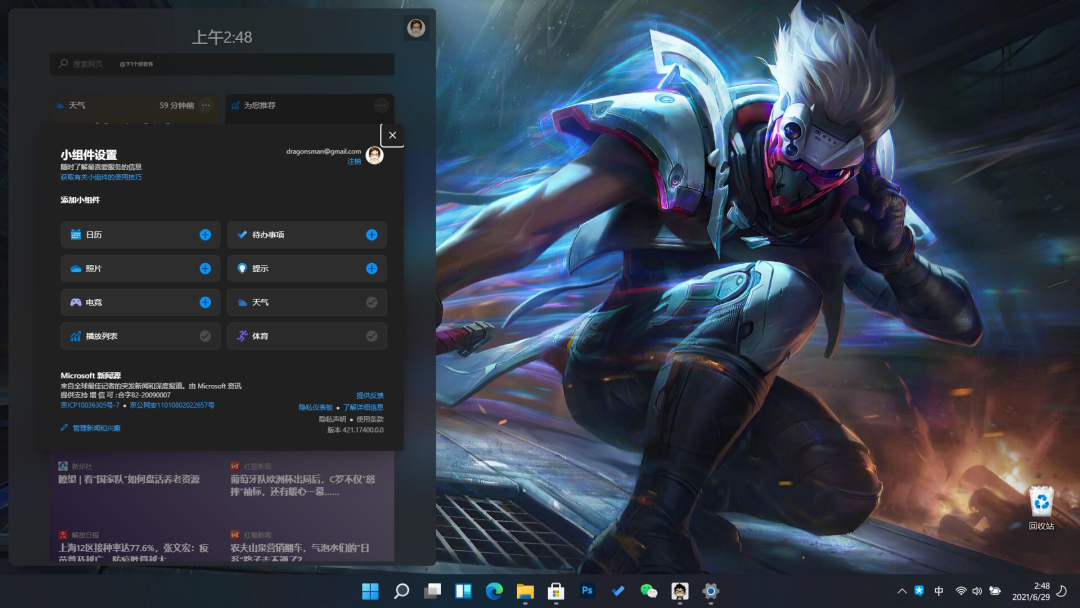
Task: Open the 京公网安11010802022657号 link
Action: (172, 406)
